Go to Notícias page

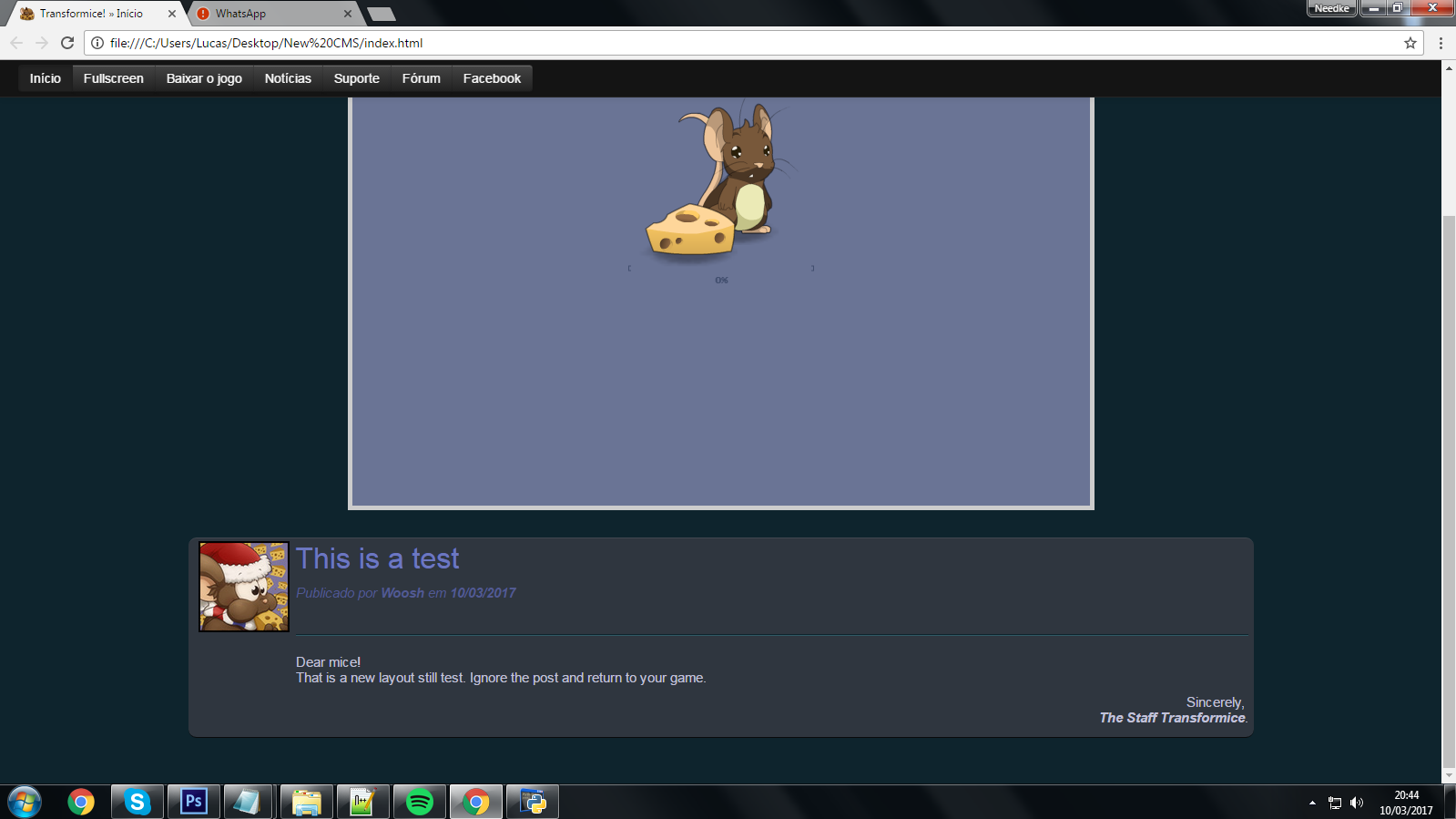point(288,78)
